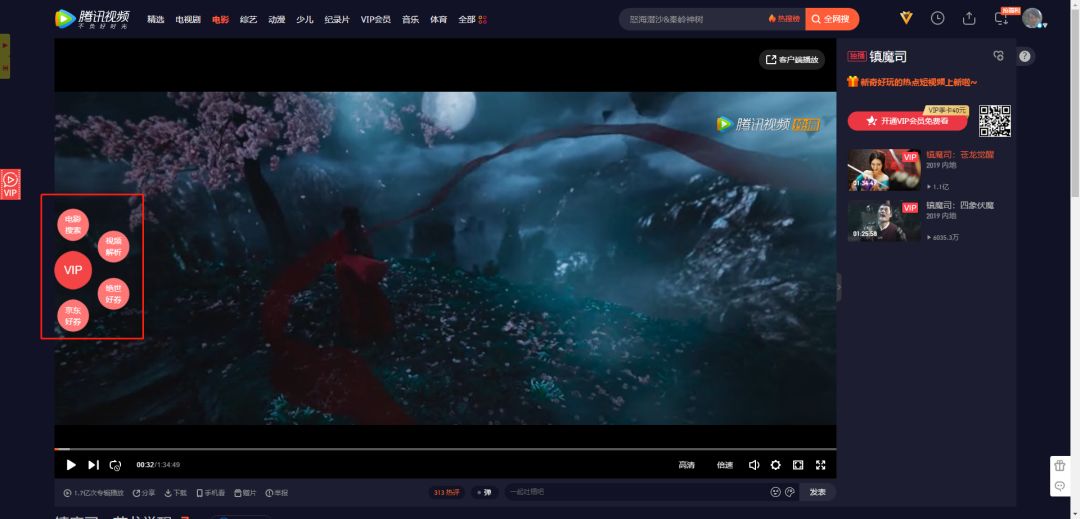Open the watch history clock icon

[937, 19]
